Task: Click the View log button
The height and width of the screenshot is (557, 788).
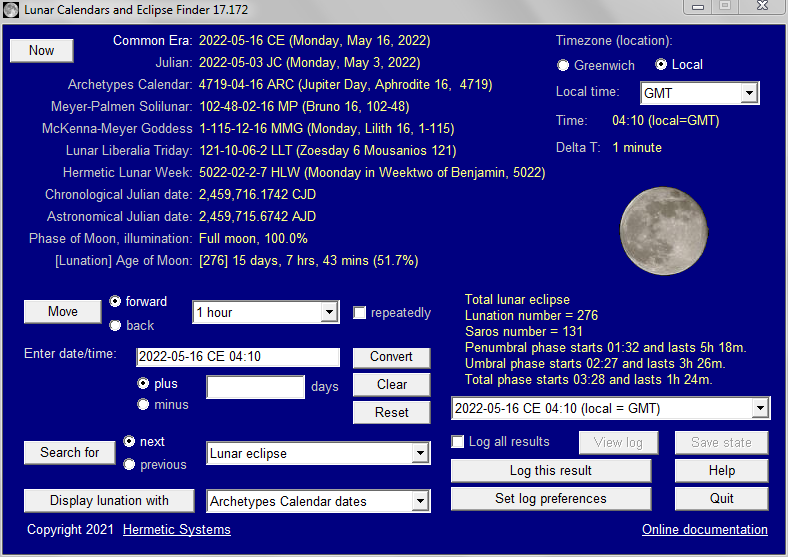Action: 618,442
